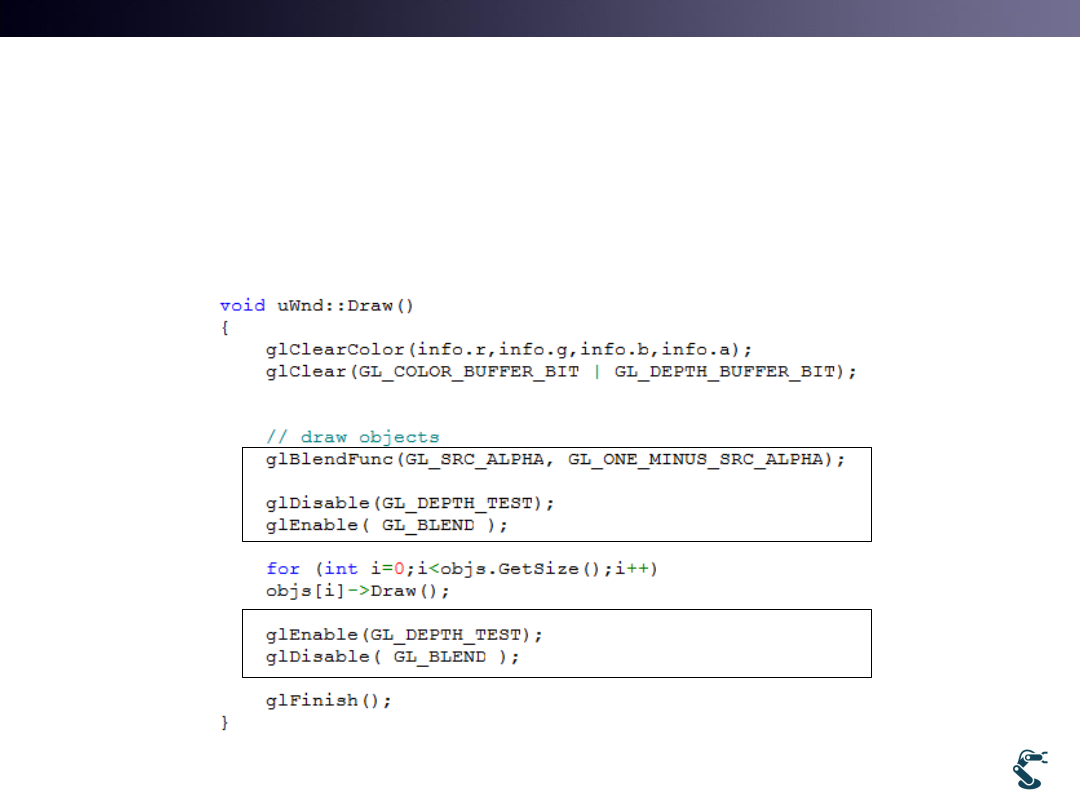Click the glEnable(GL_DEPTH_TEST) line
The width and height of the screenshot is (1080, 810).
(x=404, y=635)
